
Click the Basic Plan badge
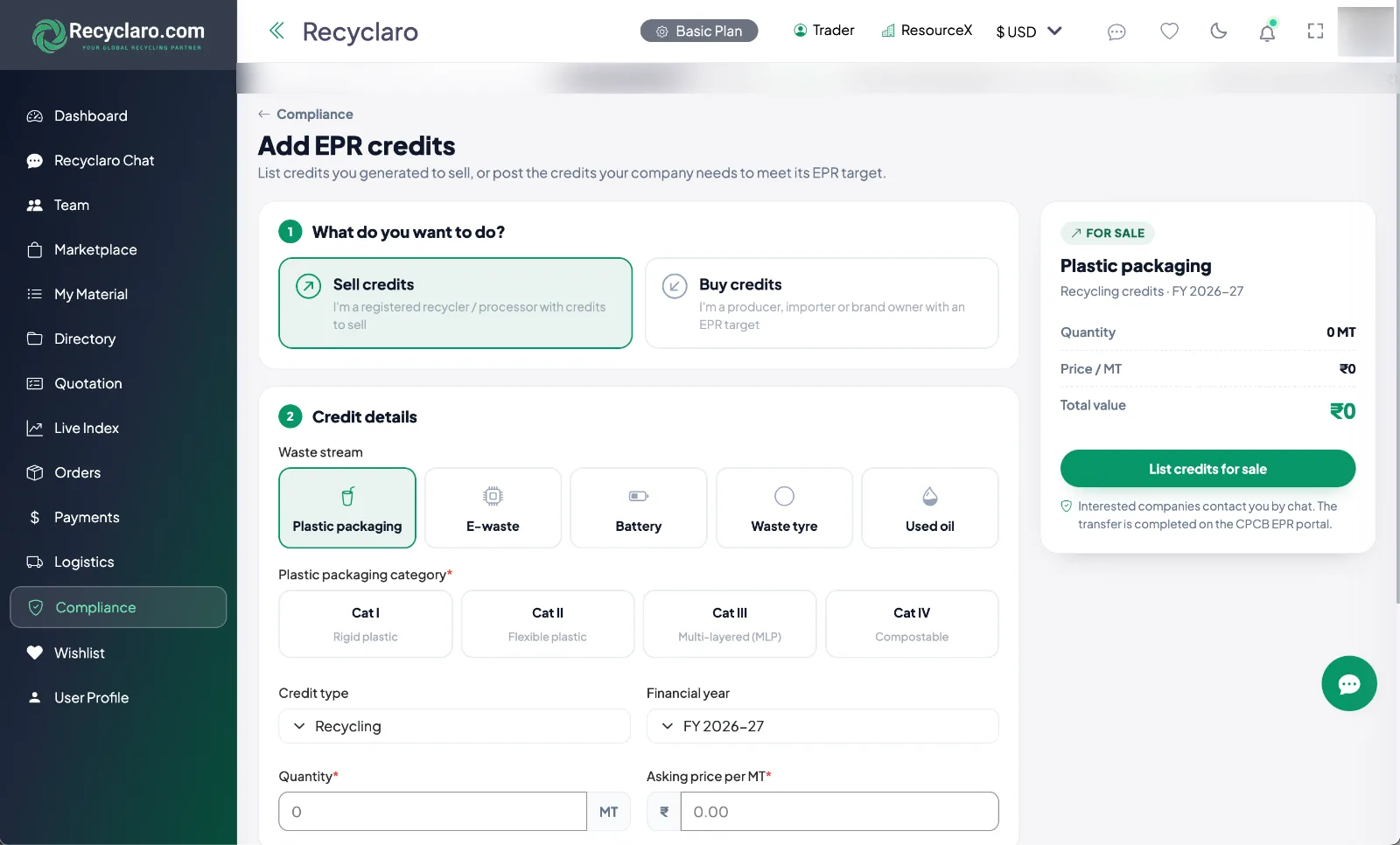point(699,31)
